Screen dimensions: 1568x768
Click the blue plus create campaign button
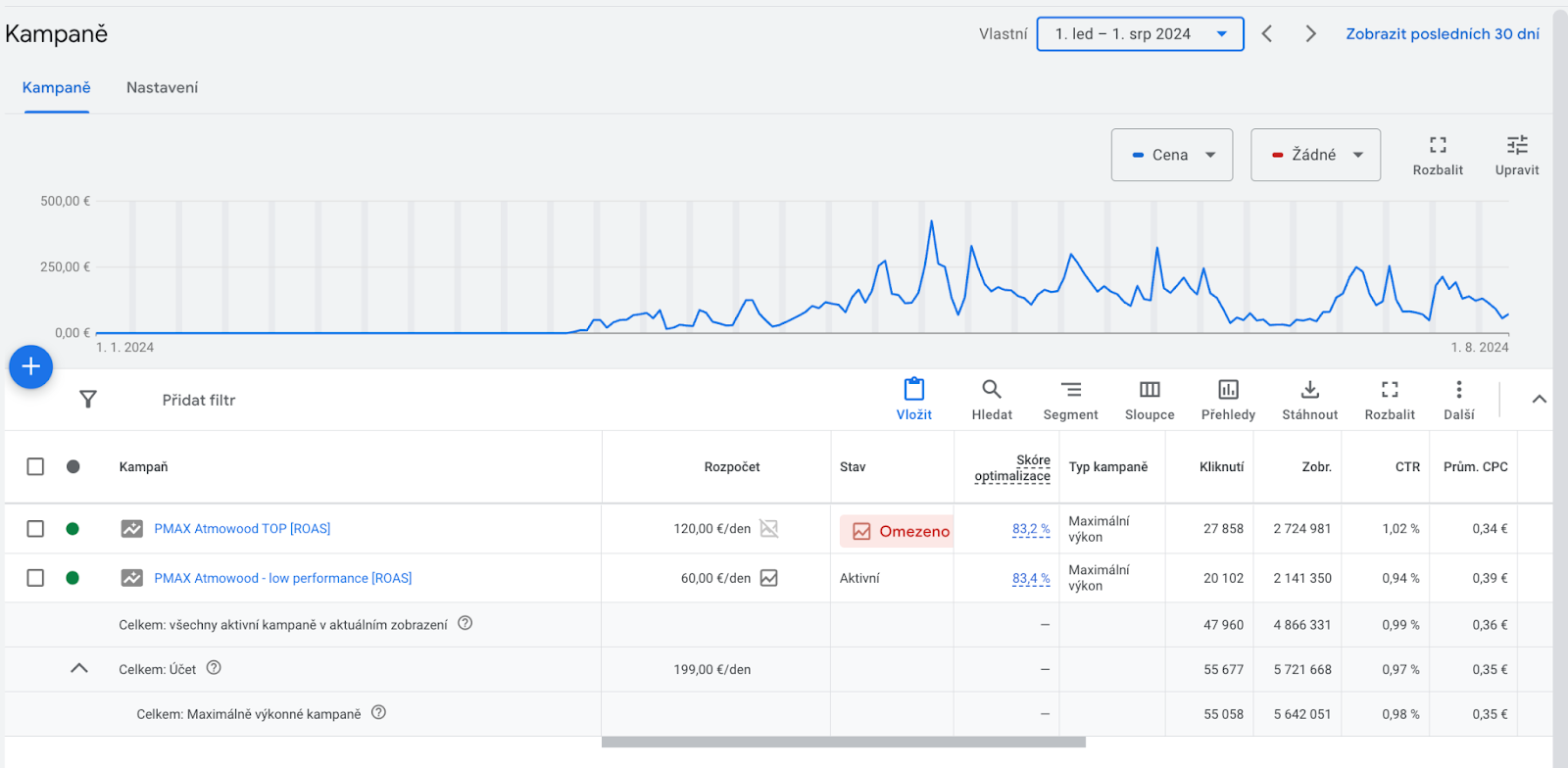(30, 367)
